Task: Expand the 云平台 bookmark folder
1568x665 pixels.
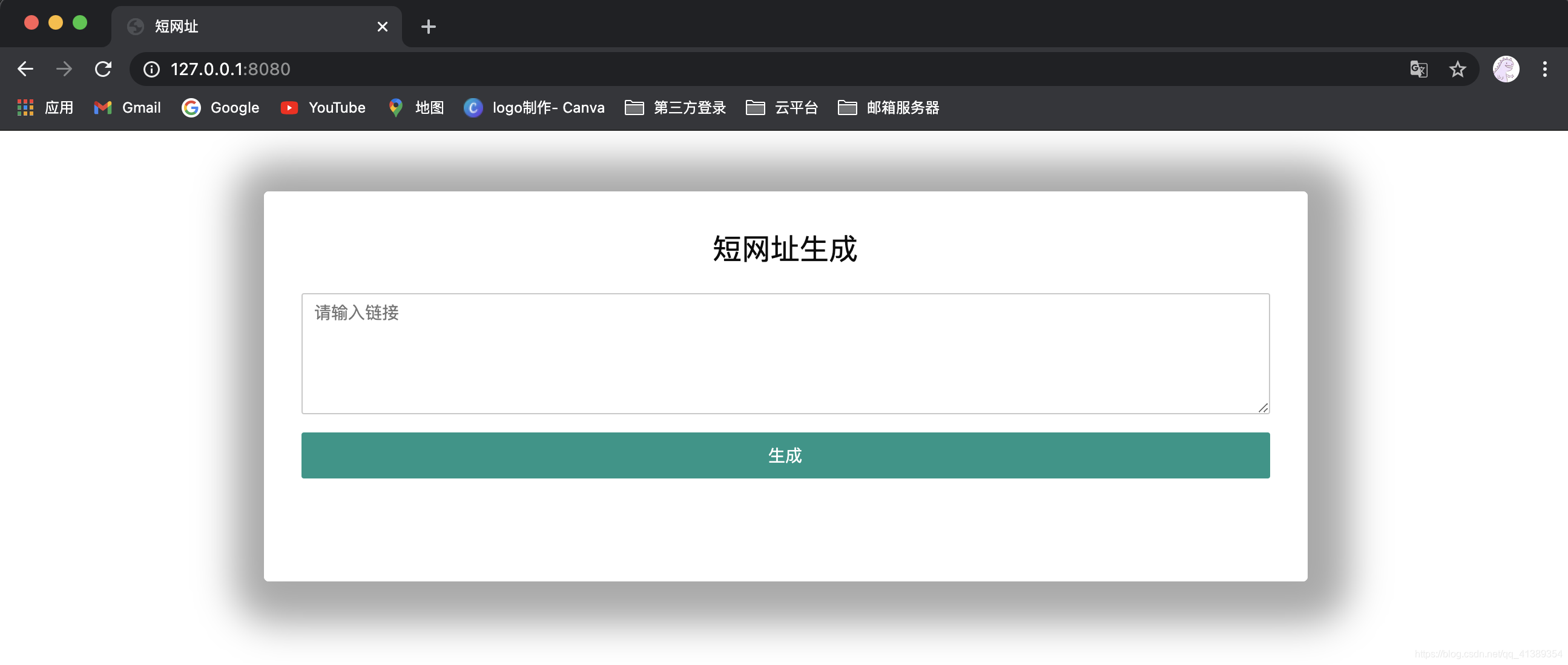Action: point(782,108)
